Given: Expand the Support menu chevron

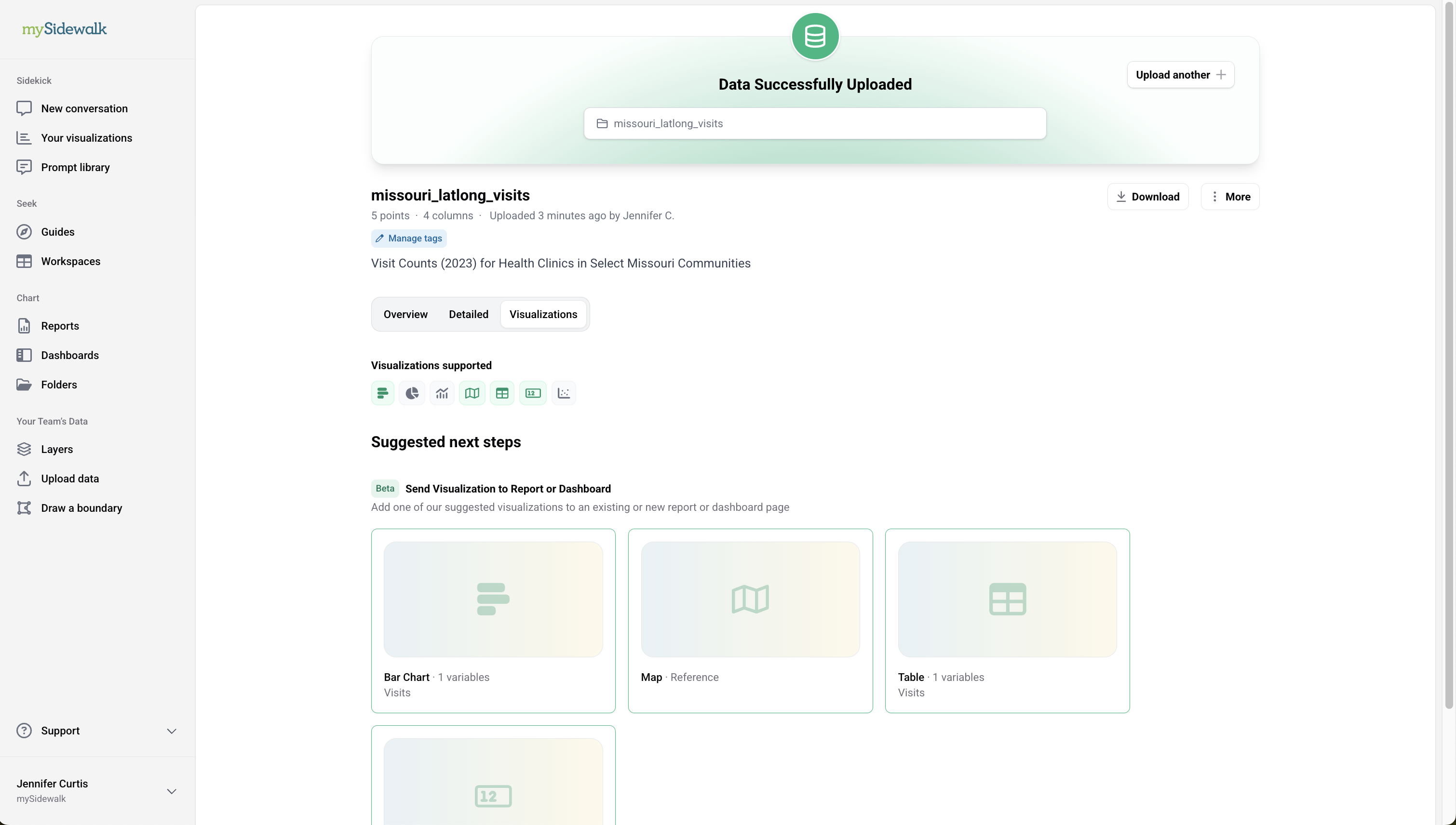Looking at the screenshot, I should coord(172,731).
